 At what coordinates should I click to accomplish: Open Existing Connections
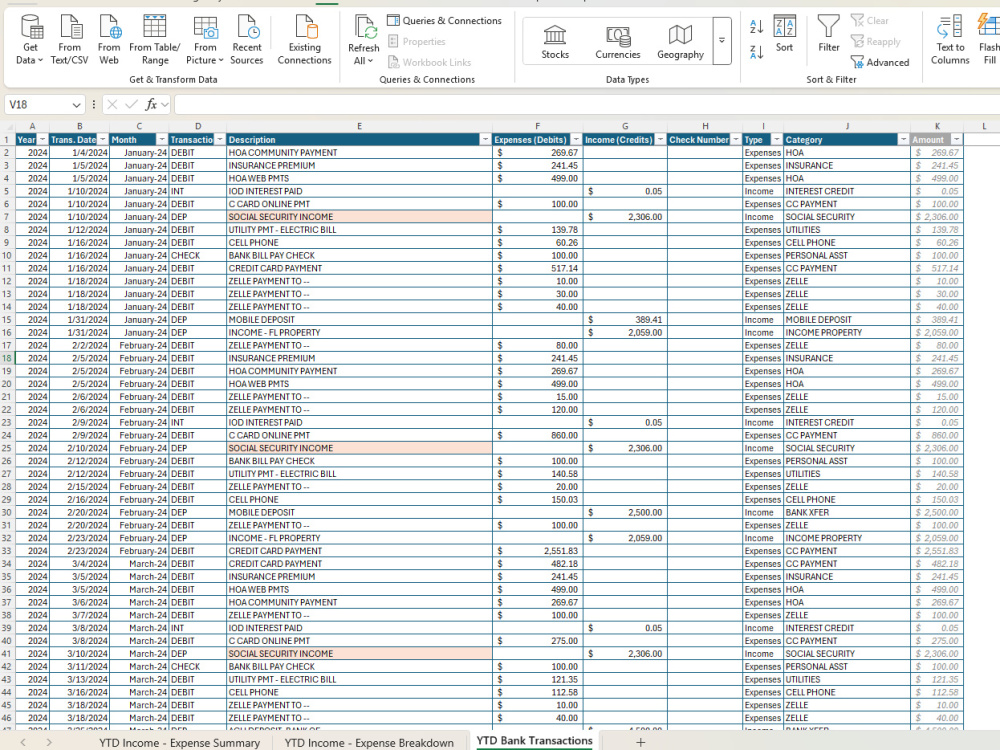coord(304,40)
